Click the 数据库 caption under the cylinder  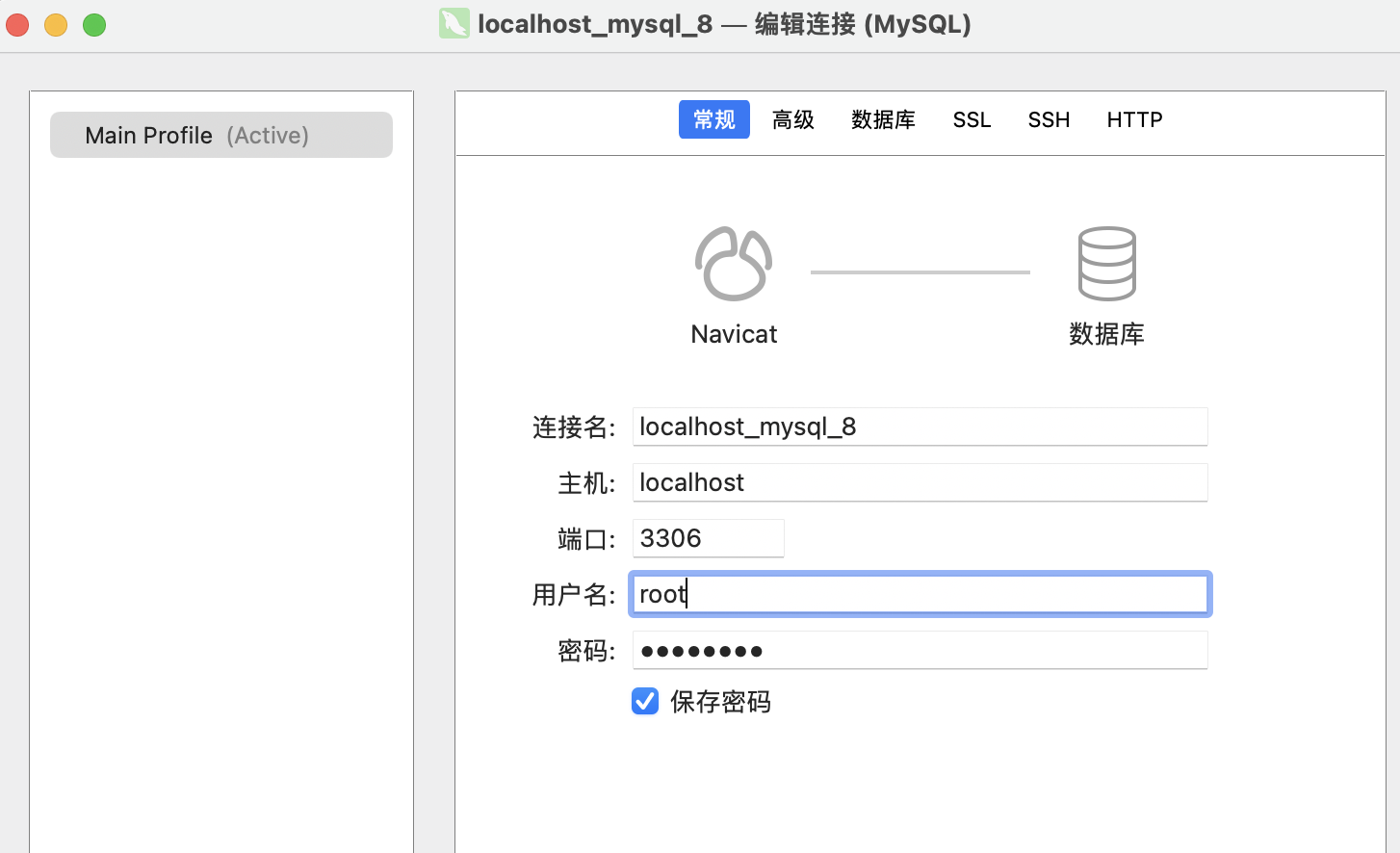click(1106, 334)
